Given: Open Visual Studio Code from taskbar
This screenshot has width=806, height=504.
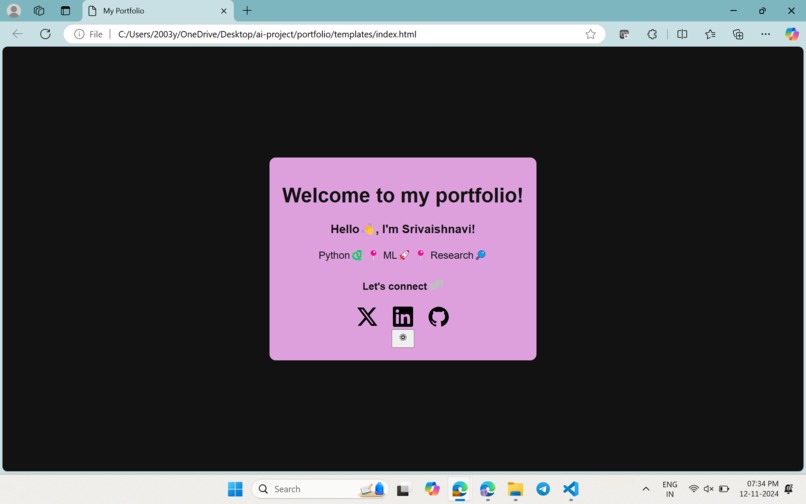Looking at the screenshot, I should click(571, 489).
